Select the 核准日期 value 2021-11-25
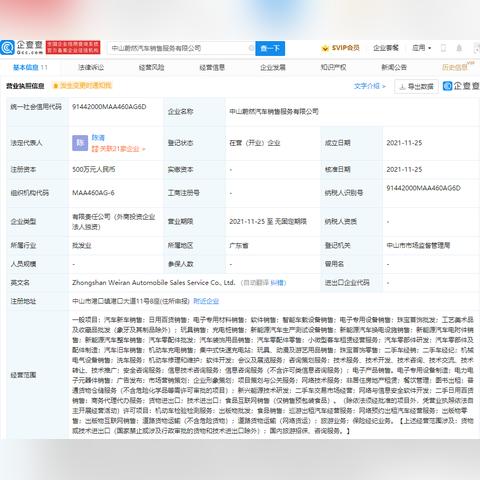480x480 pixels. pos(404,169)
